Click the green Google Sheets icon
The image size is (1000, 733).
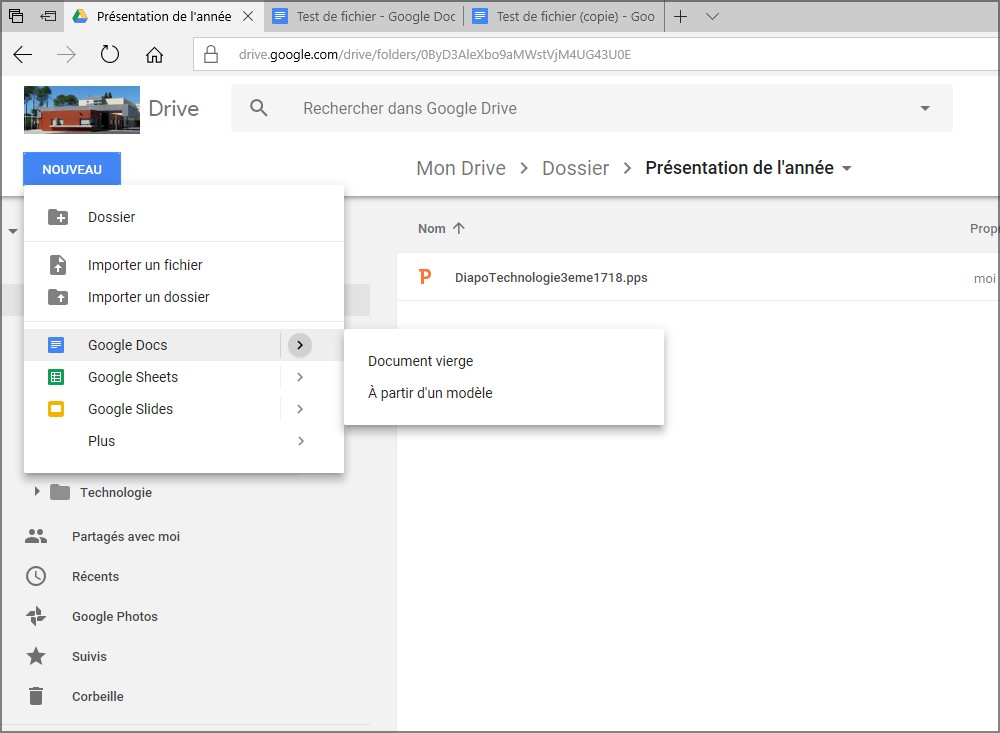[x=56, y=377]
